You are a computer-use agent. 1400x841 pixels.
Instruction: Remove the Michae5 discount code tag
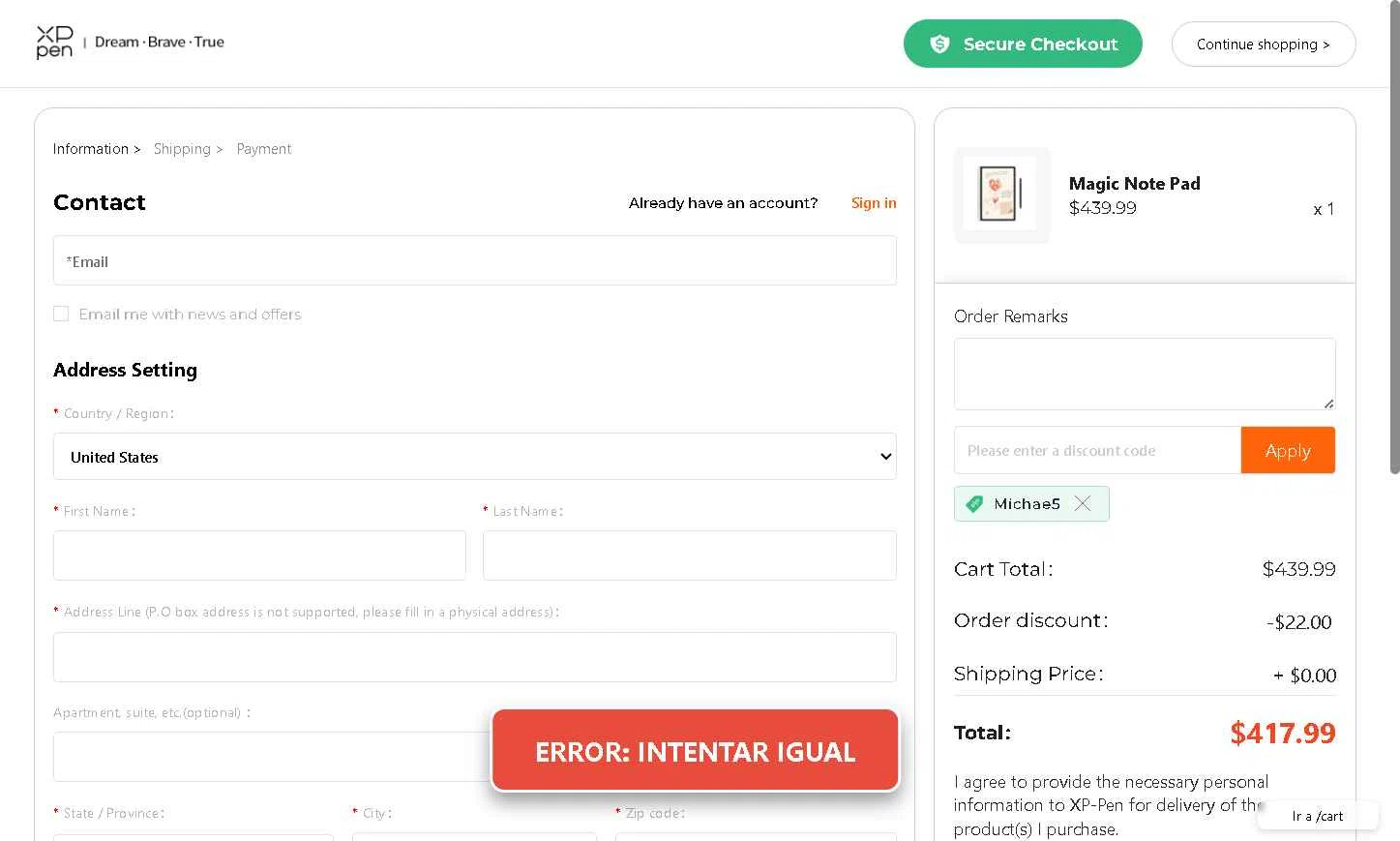(x=1083, y=503)
